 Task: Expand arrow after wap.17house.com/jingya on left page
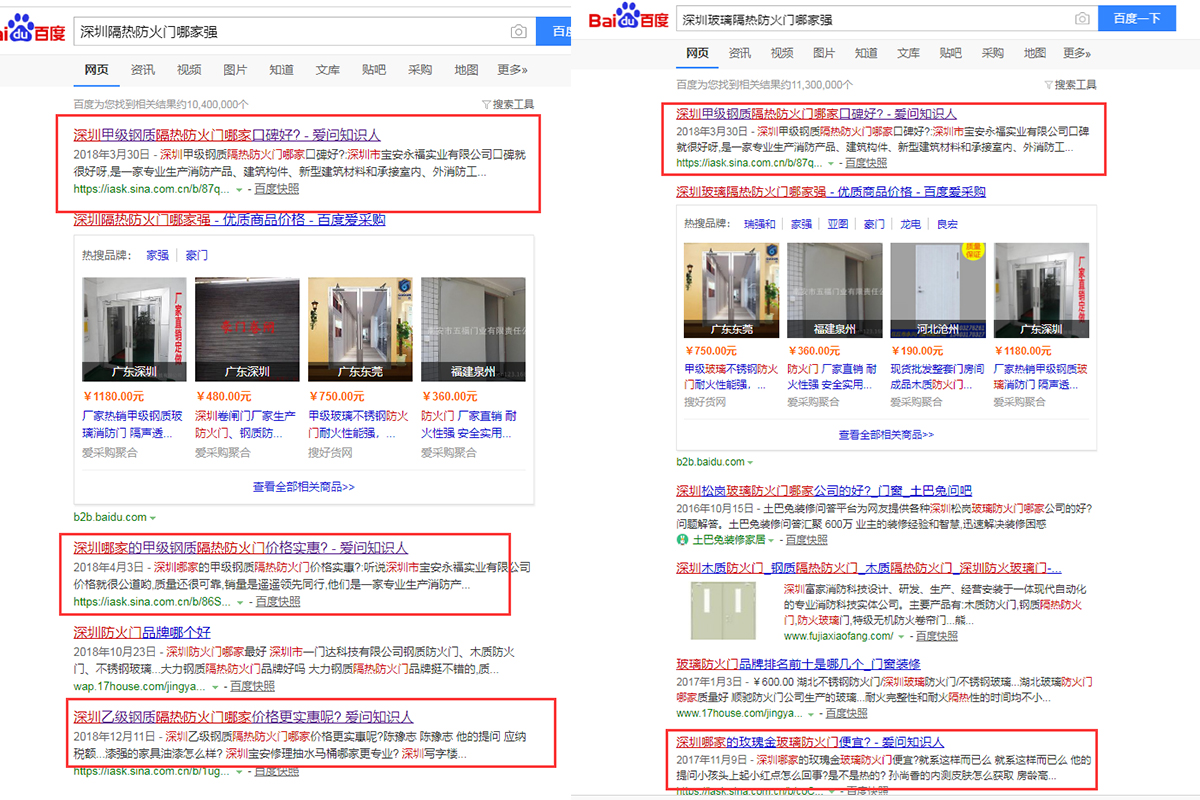[215, 688]
